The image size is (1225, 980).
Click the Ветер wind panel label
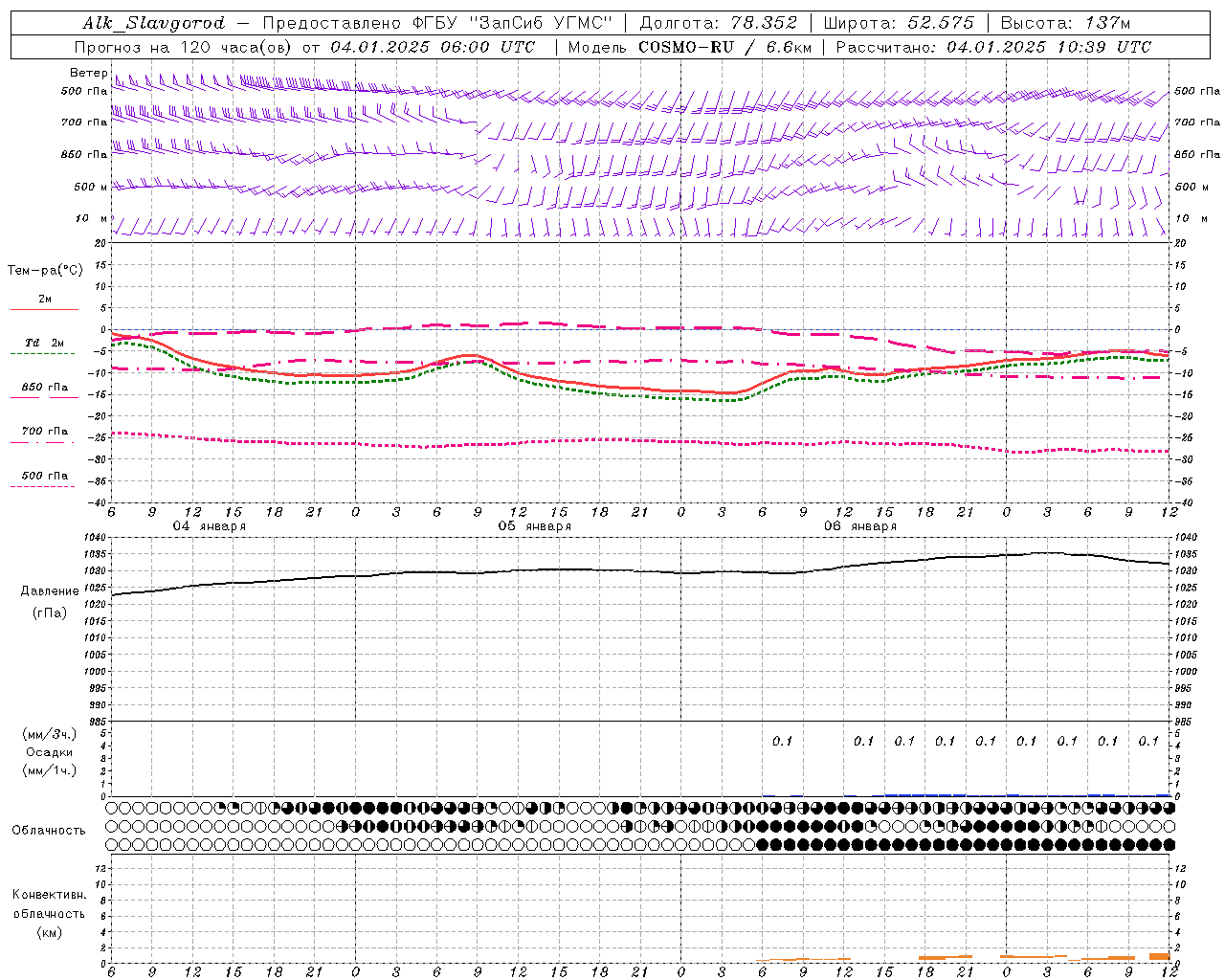[88, 73]
